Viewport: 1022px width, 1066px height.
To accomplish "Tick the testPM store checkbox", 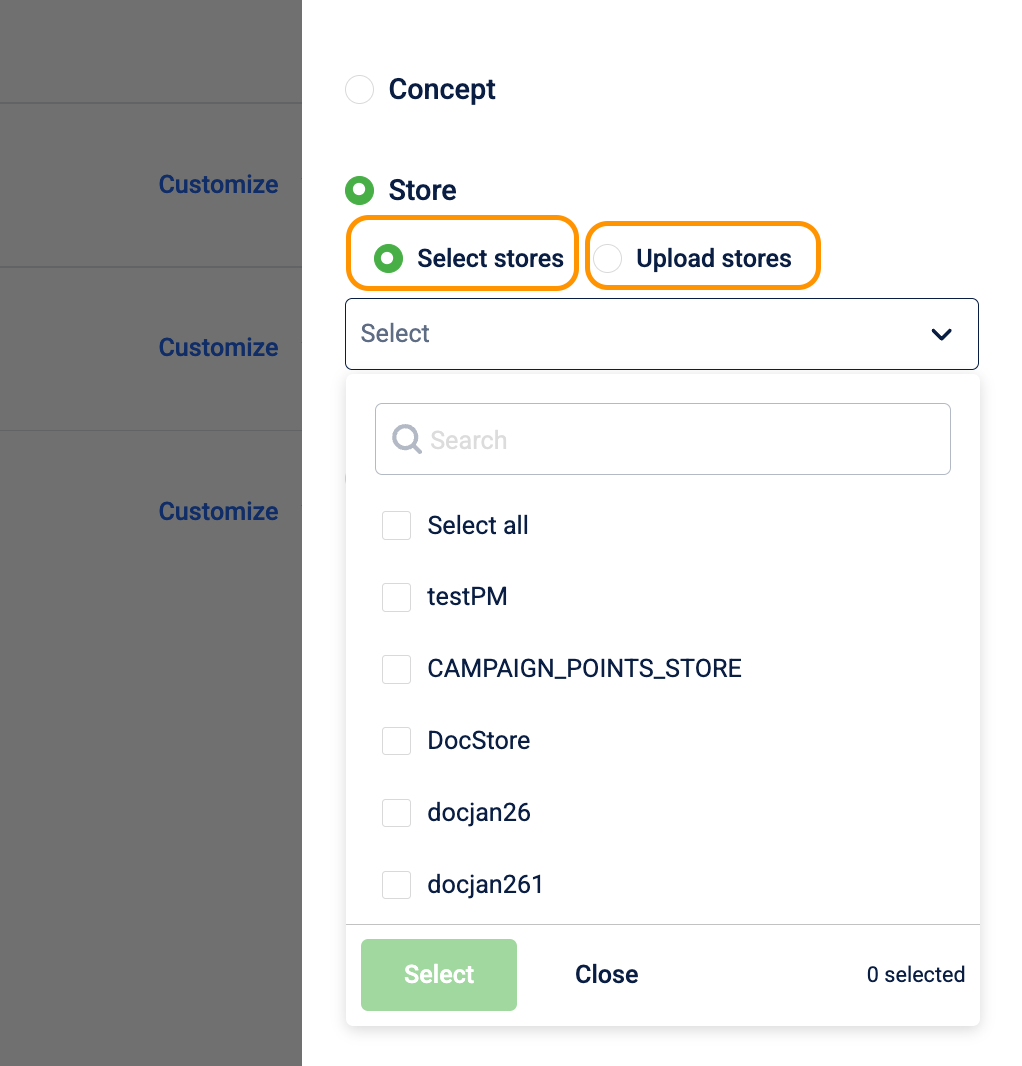I will click(397, 598).
